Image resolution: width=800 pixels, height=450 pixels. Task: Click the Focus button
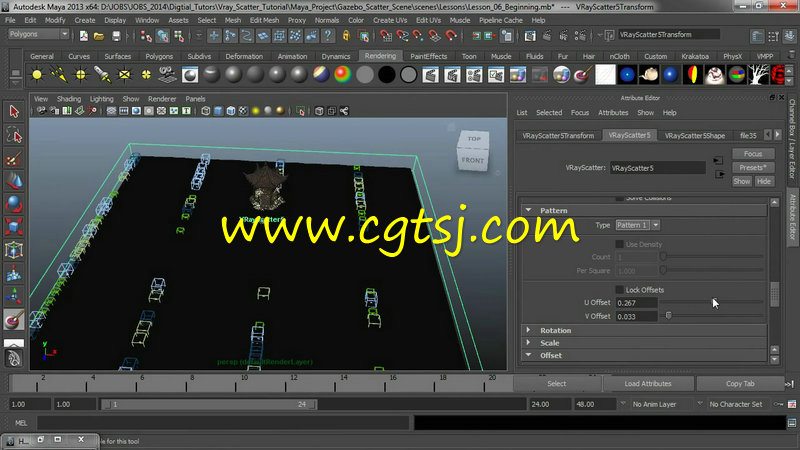[x=753, y=154]
